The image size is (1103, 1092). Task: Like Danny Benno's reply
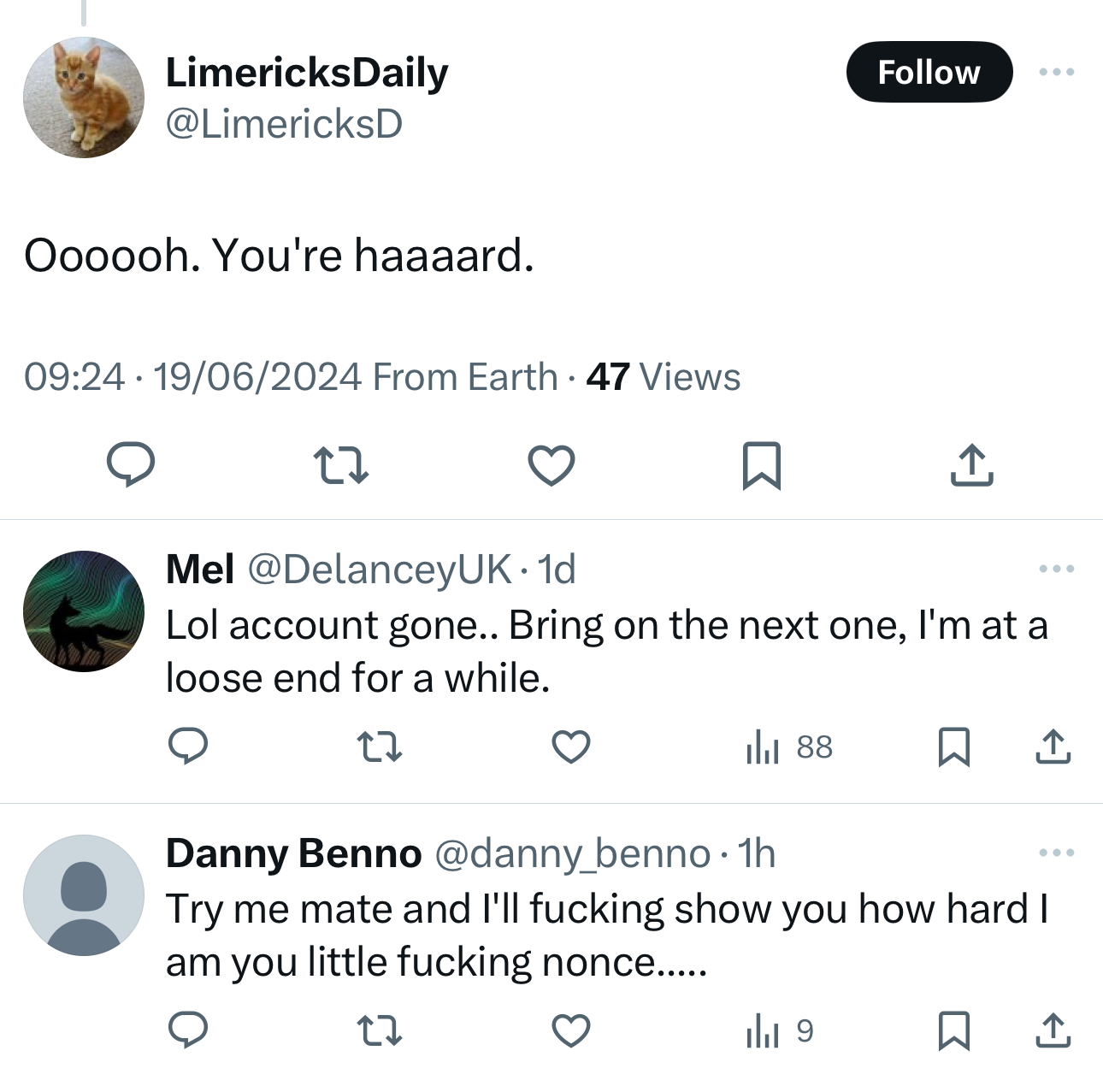pyautogui.click(x=571, y=1030)
